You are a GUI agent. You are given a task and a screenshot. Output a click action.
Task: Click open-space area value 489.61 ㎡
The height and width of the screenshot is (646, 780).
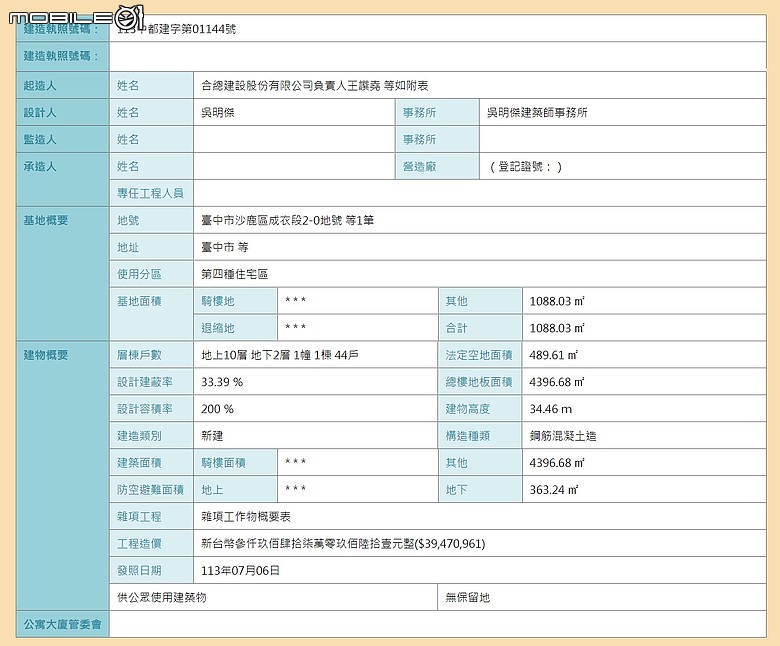click(x=553, y=355)
